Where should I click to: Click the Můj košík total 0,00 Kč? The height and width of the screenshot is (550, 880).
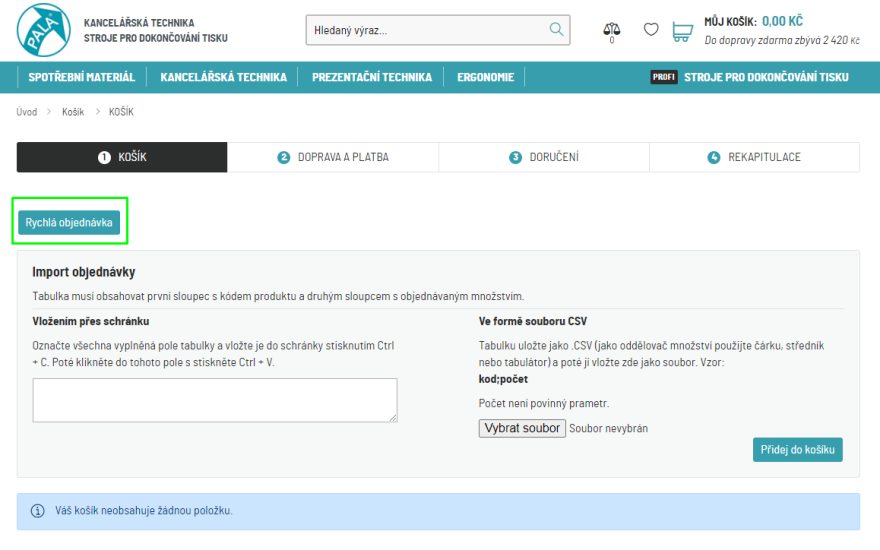782,21
